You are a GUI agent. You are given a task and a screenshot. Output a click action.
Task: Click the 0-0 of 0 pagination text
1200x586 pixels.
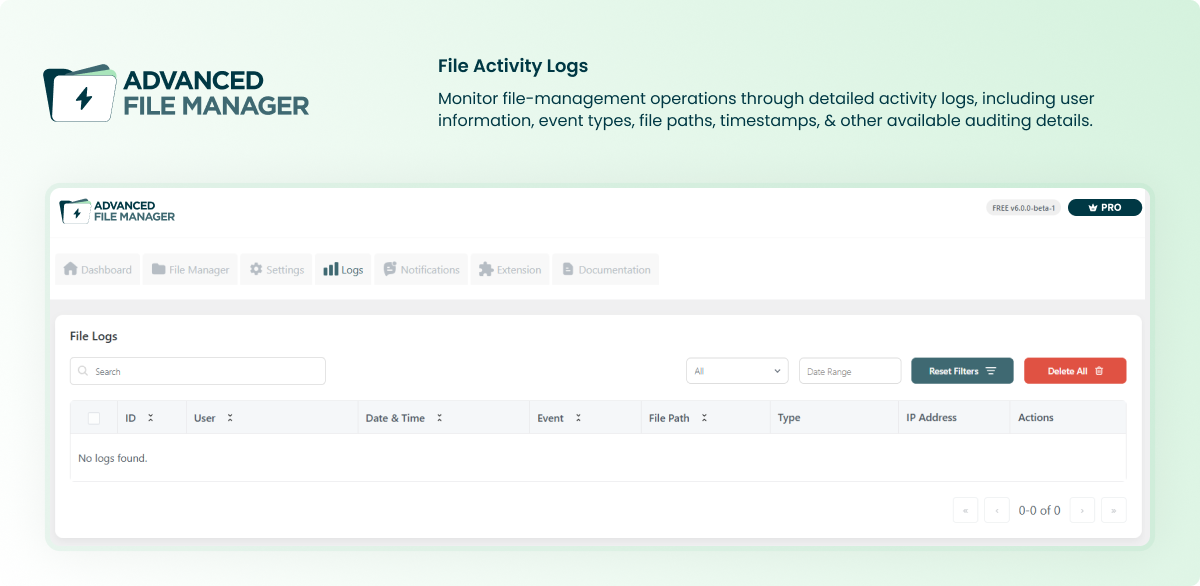pos(1040,510)
